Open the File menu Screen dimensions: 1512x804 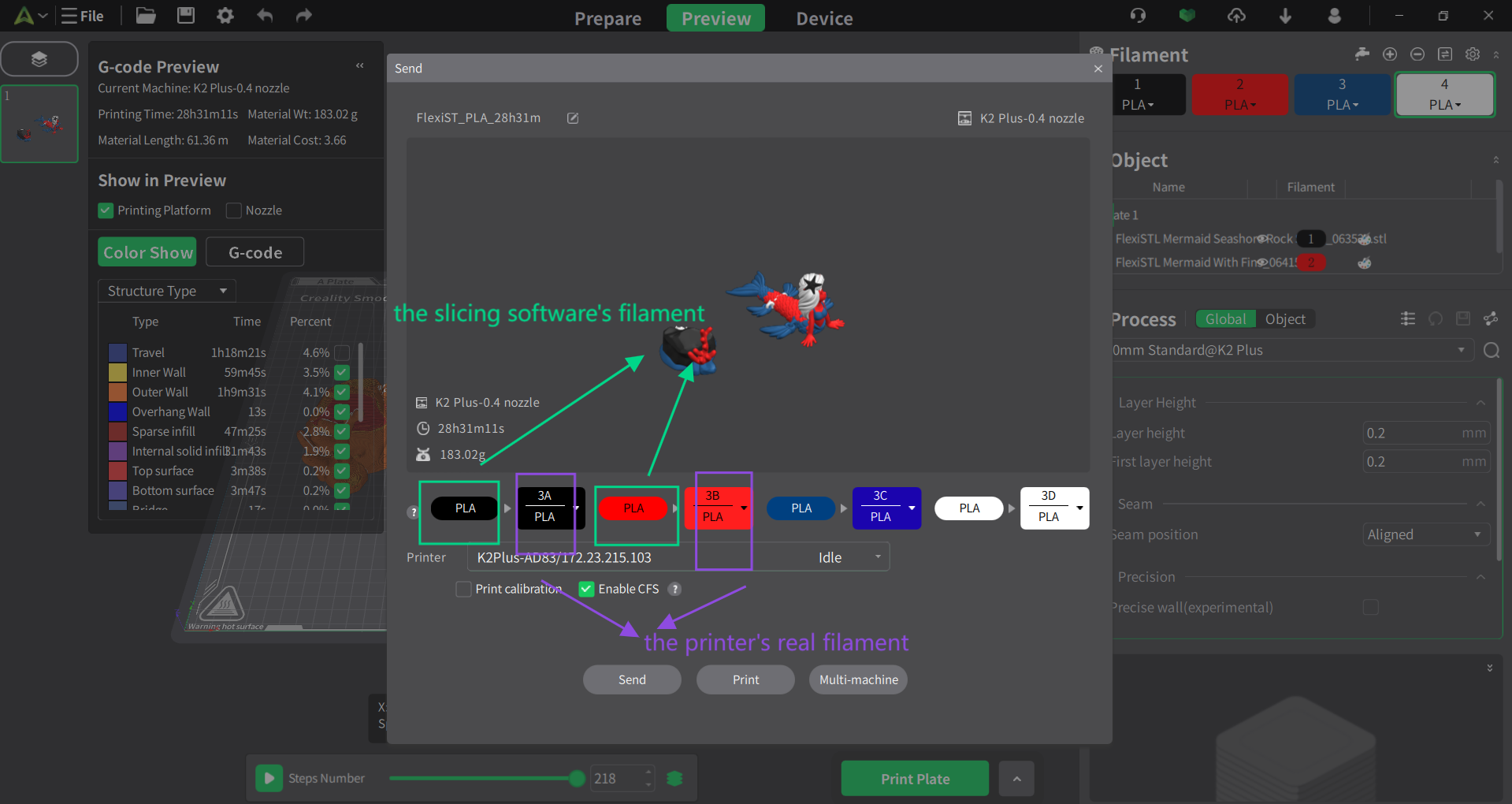point(83,16)
